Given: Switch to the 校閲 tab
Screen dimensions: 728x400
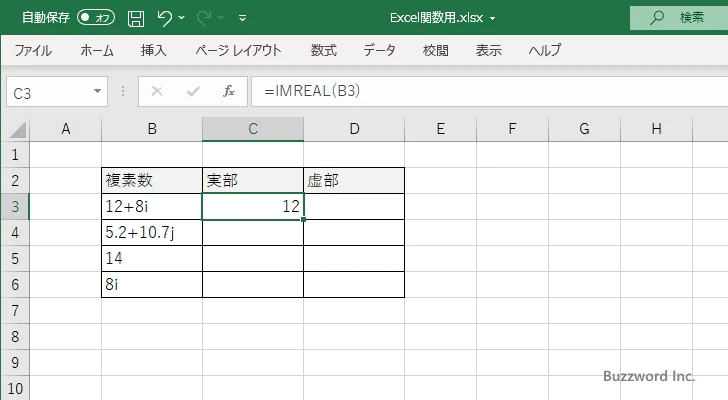Looking at the screenshot, I should (x=436, y=50).
